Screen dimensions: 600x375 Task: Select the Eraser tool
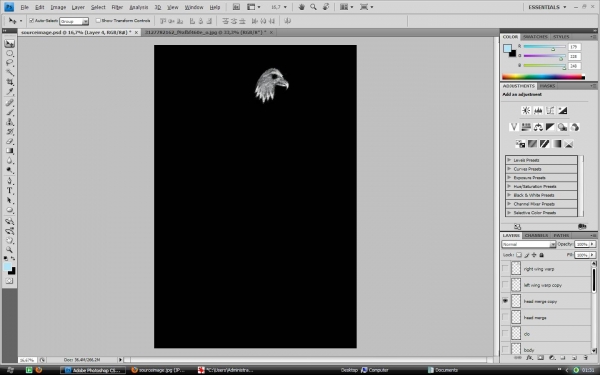[10, 141]
